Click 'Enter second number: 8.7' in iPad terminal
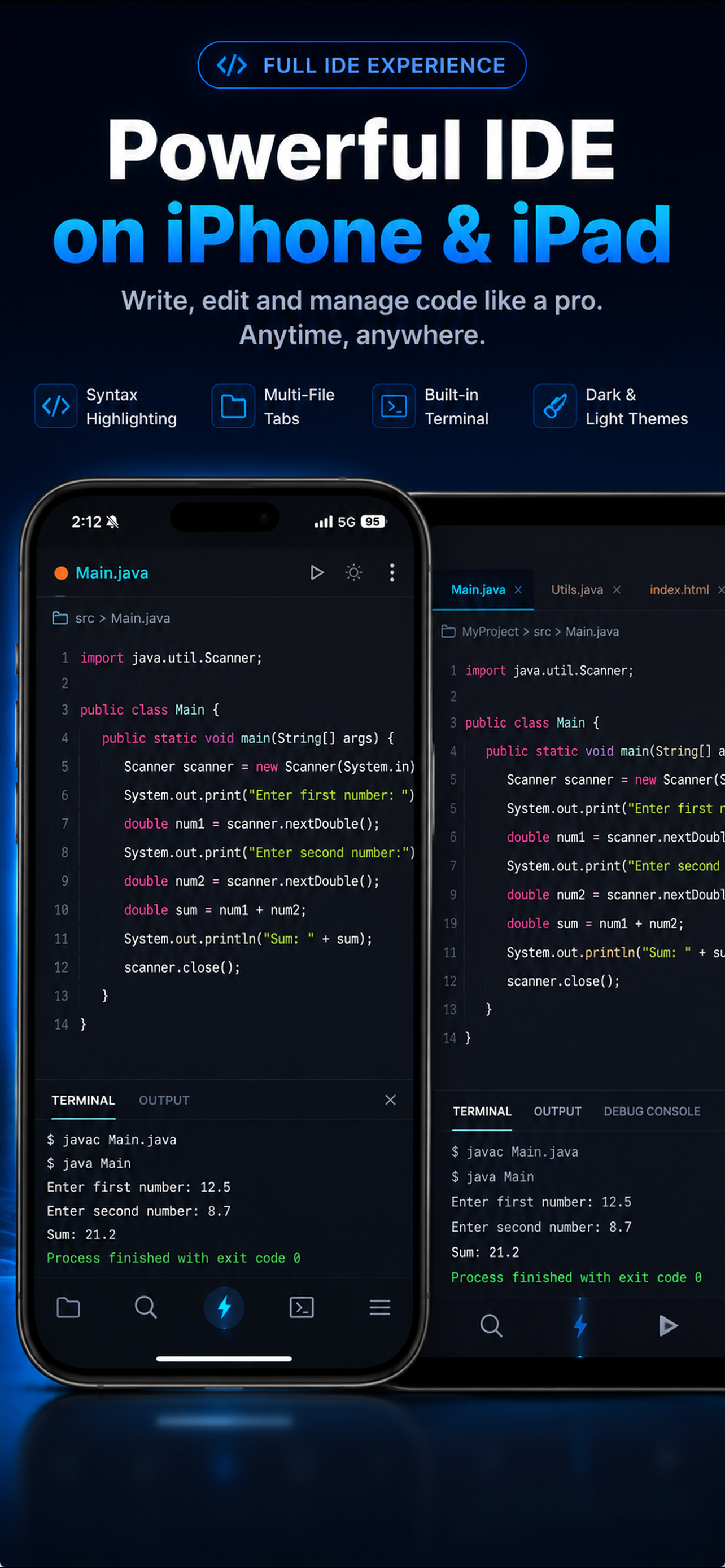The height and width of the screenshot is (1568, 725). [x=541, y=1227]
